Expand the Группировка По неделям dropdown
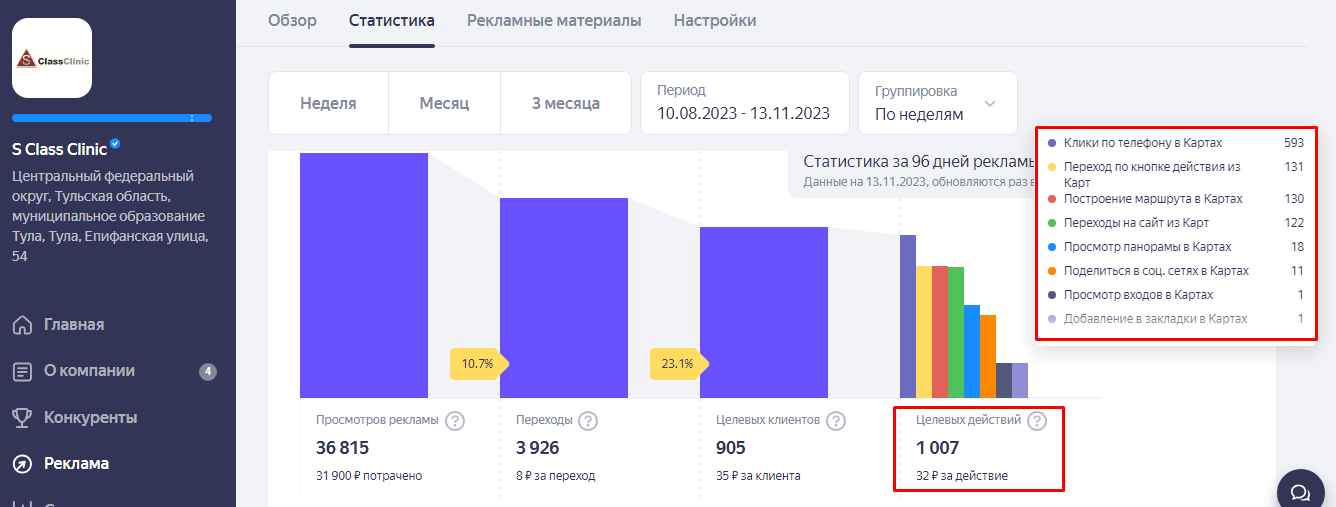 938,103
